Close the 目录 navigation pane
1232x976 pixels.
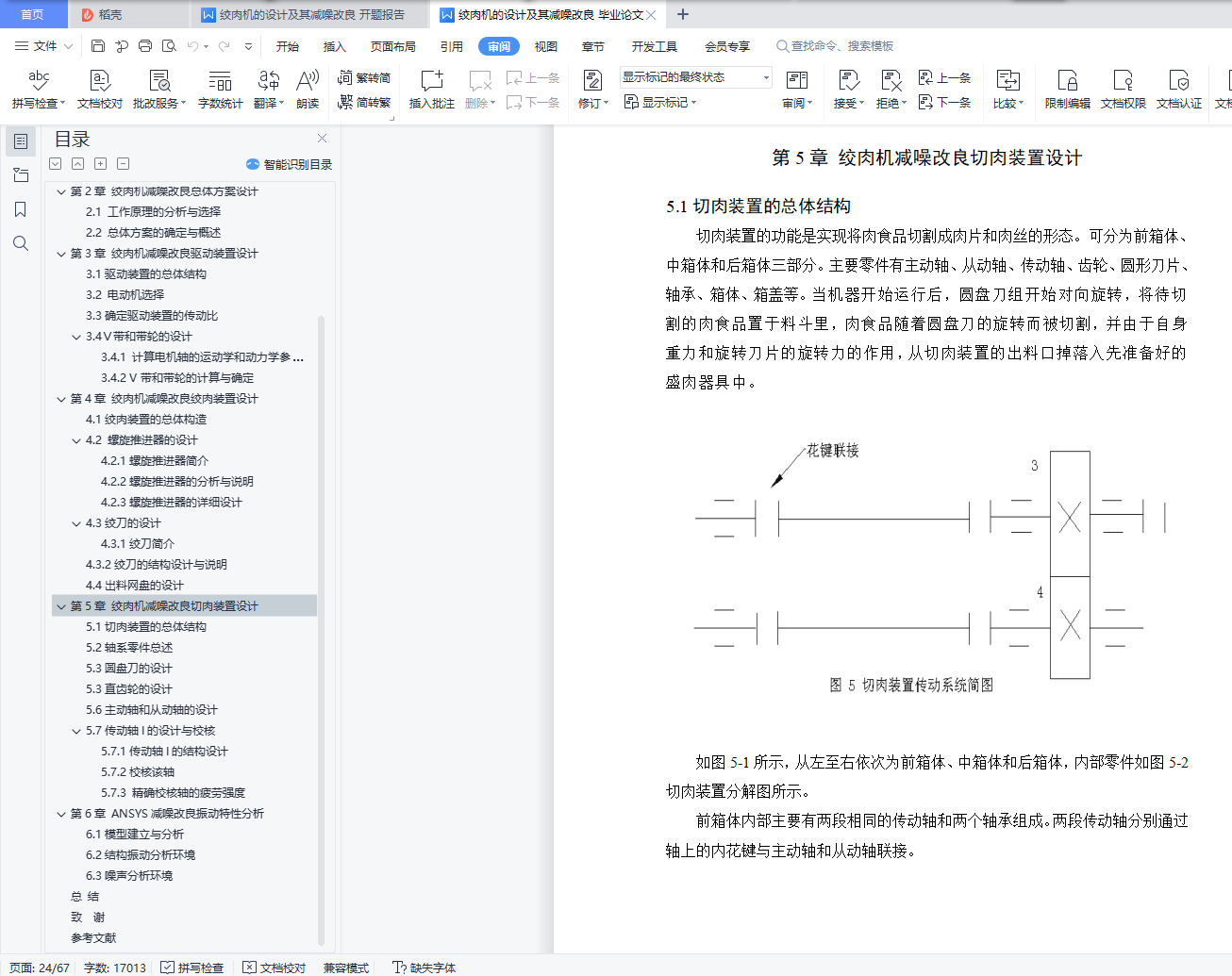tap(322, 139)
